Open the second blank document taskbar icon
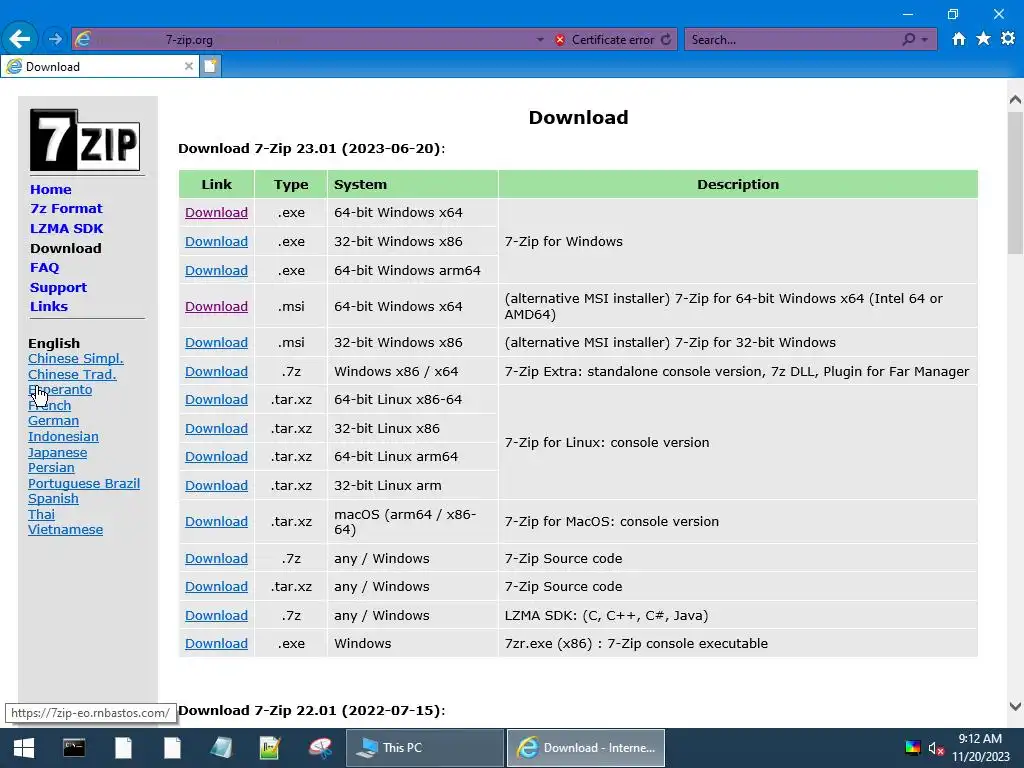 click(172, 748)
